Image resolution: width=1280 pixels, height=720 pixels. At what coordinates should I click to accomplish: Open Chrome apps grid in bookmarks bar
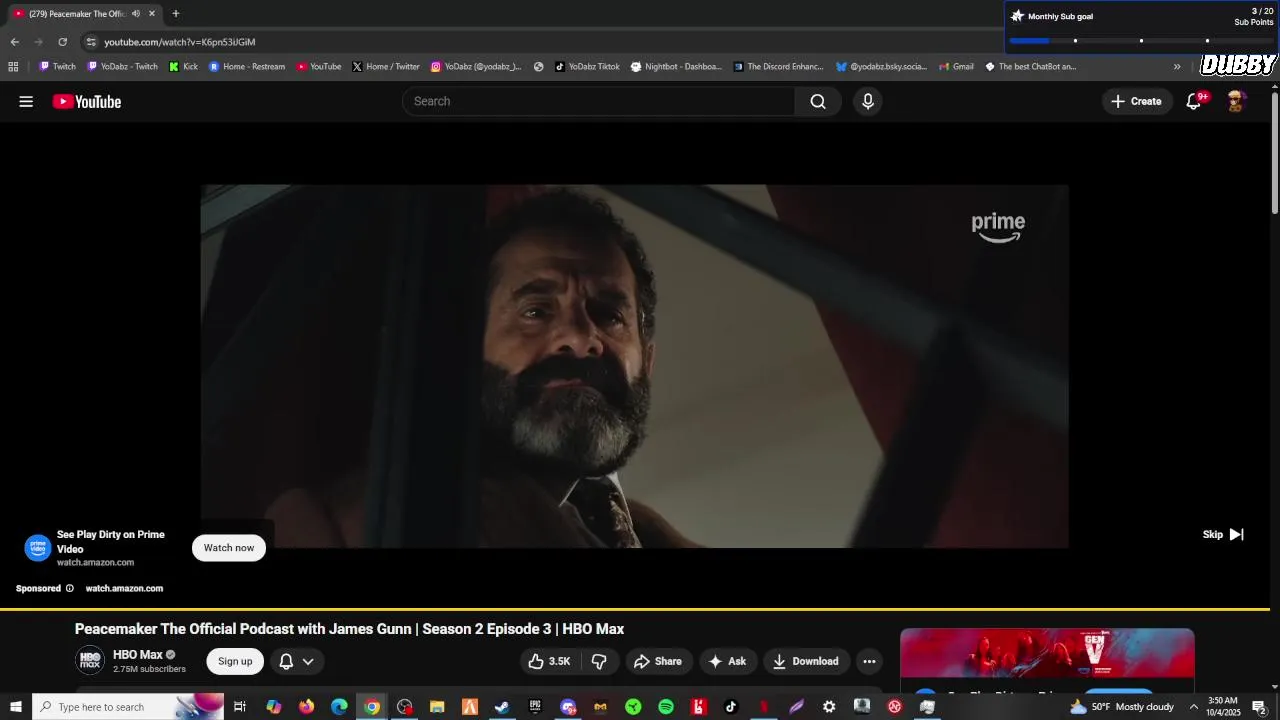click(x=13, y=67)
